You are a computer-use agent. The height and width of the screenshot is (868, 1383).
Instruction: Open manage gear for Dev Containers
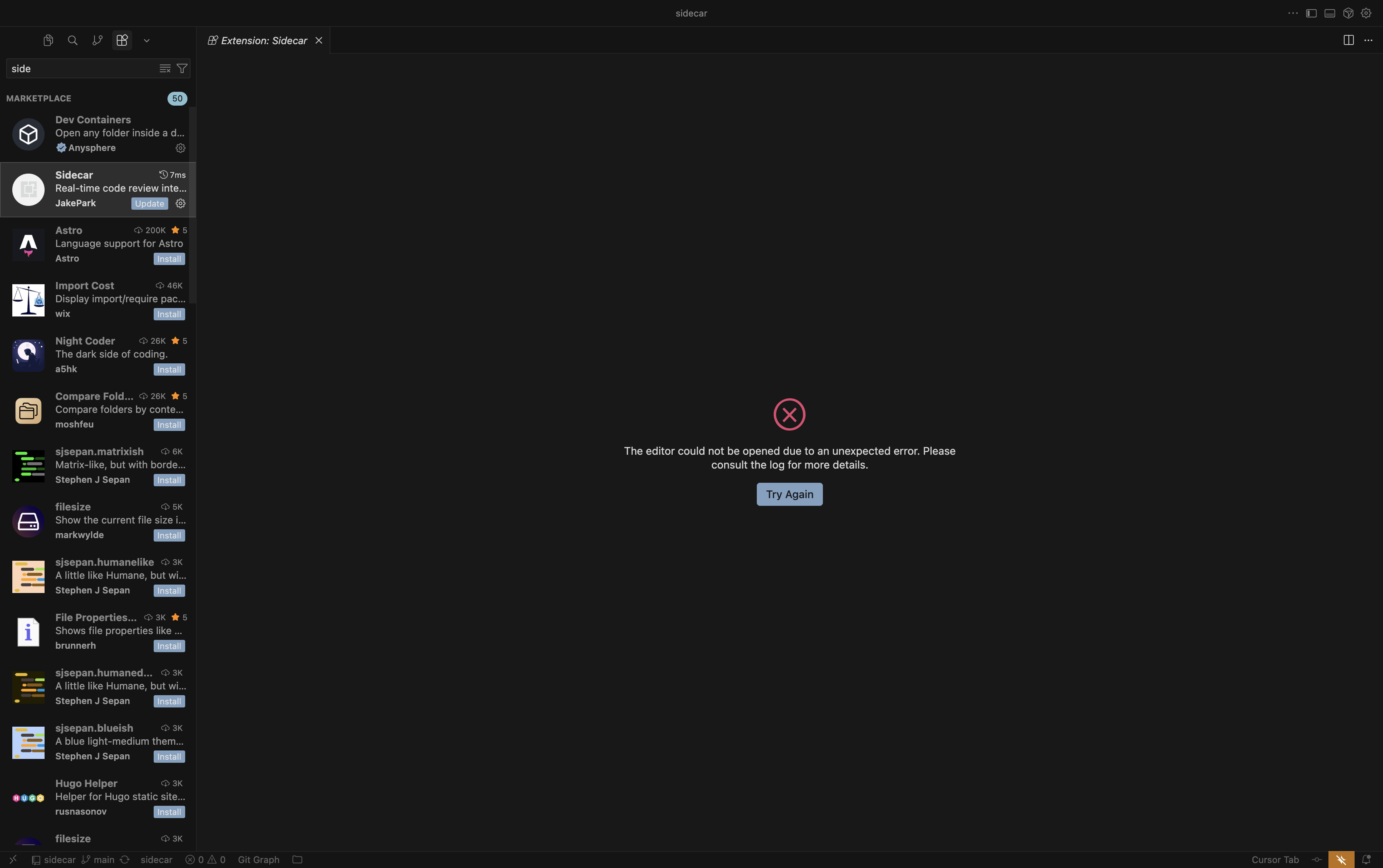tap(180, 148)
